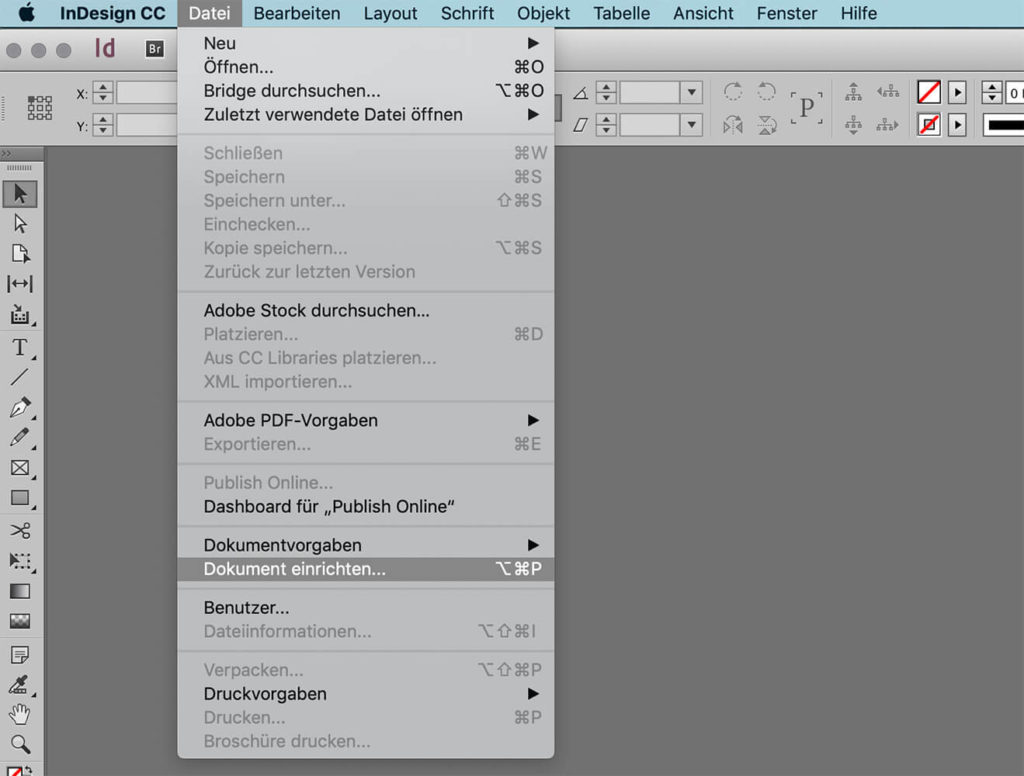This screenshot has width=1024, height=776.
Task: Choose Öffnen... from the menu
Action: tap(366, 67)
